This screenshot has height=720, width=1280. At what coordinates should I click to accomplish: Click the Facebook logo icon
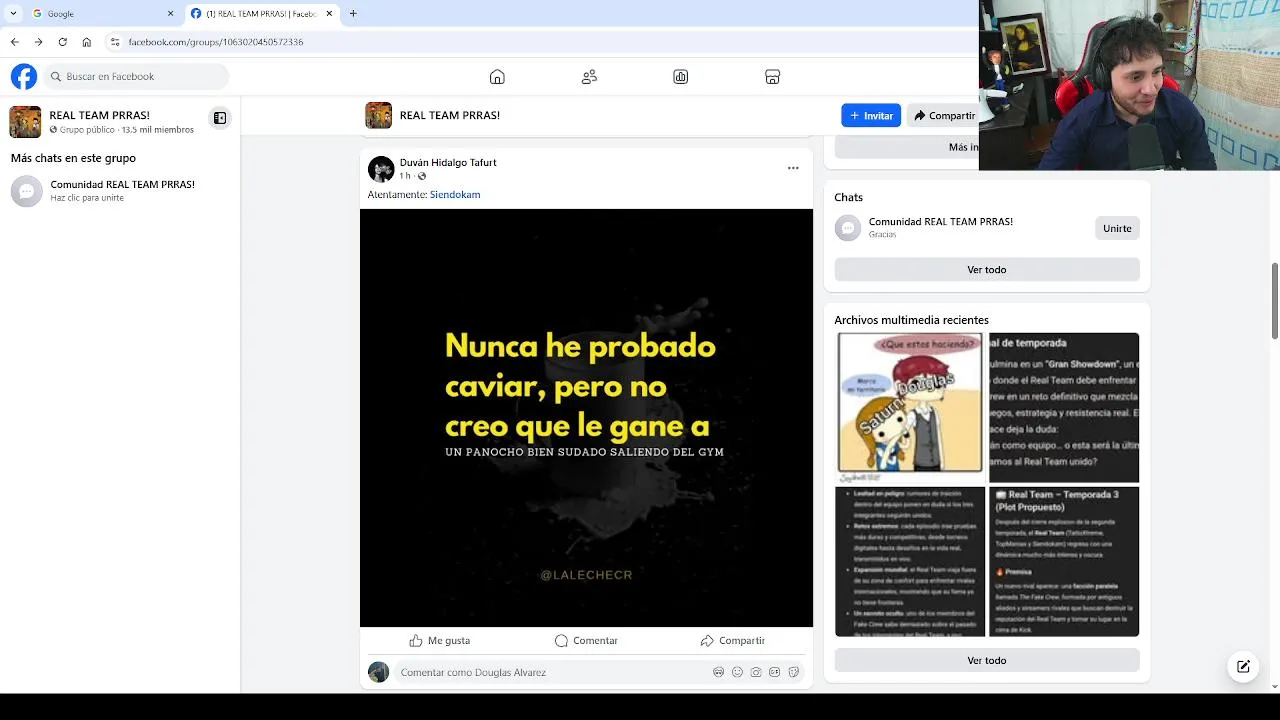pos(24,76)
